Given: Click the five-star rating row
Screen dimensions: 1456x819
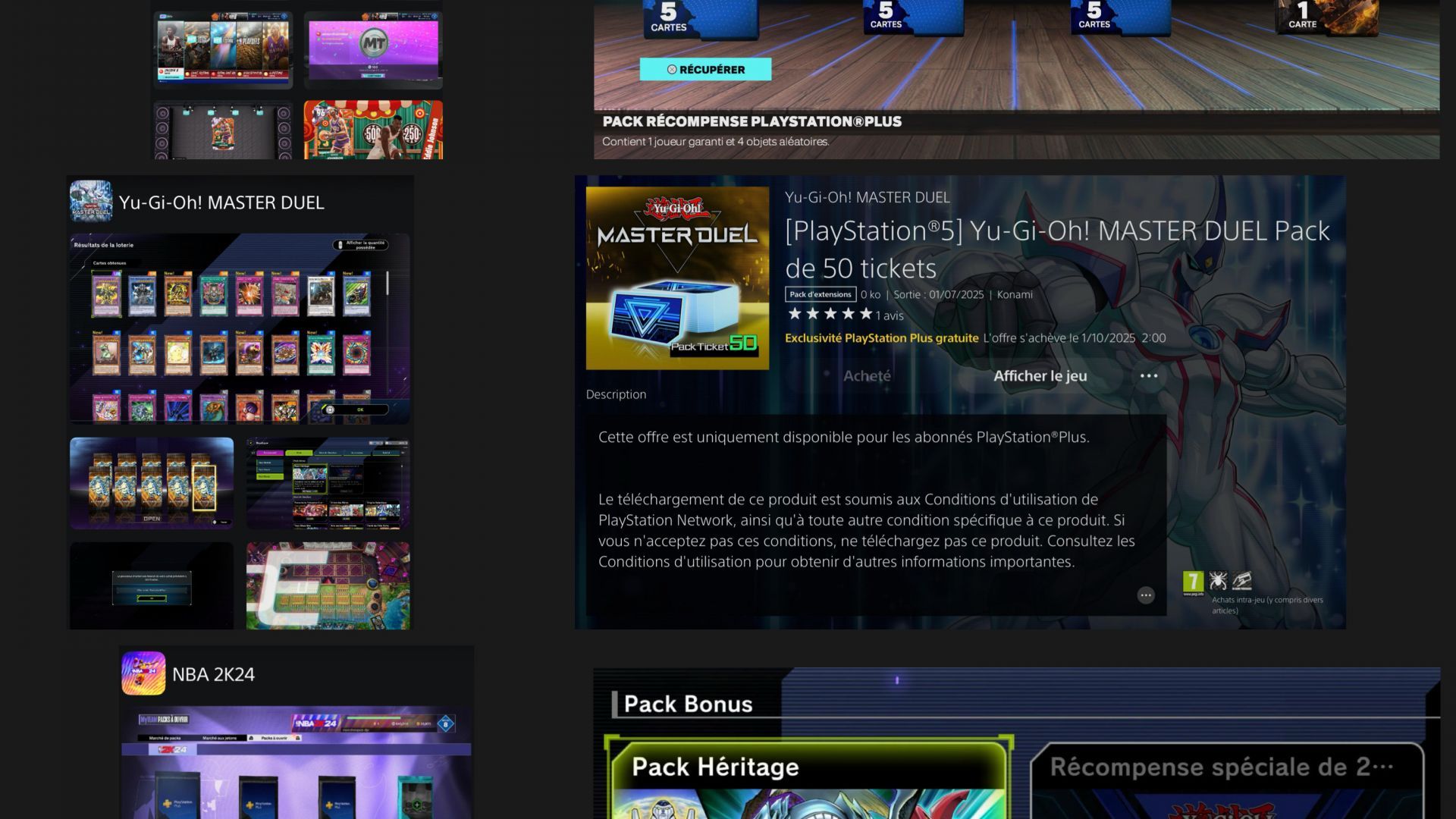Looking at the screenshot, I should 830,314.
